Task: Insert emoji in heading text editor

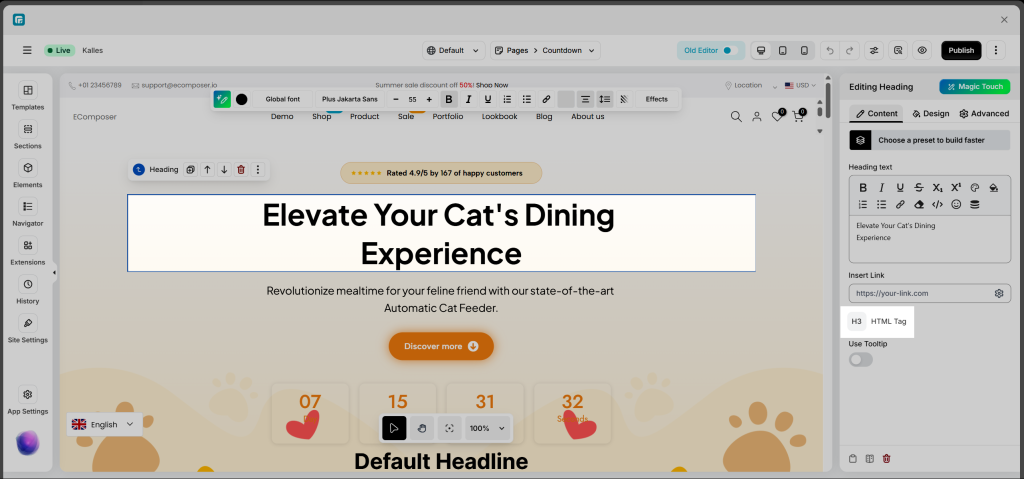Action: [x=956, y=204]
